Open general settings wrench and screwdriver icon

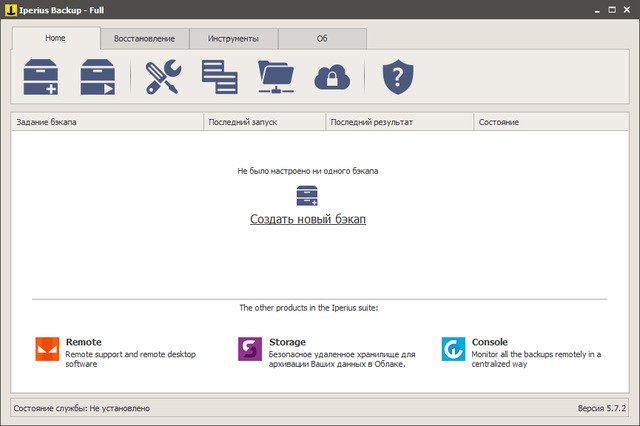(163, 77)
